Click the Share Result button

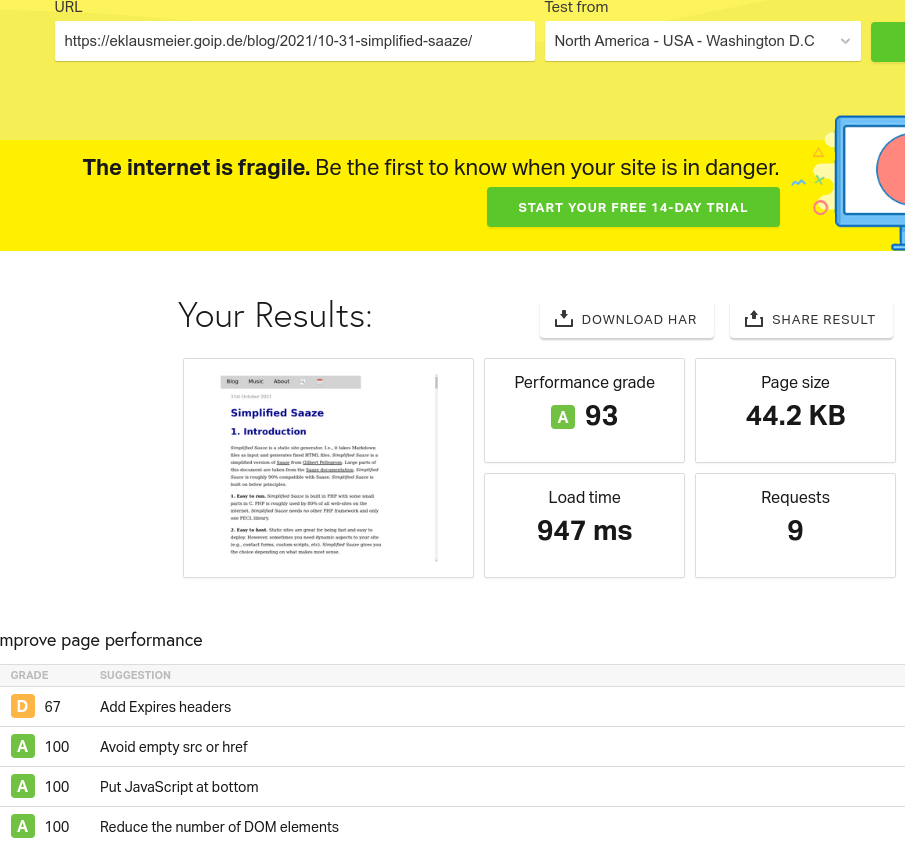pyautogui.click(x=811, y=320)
